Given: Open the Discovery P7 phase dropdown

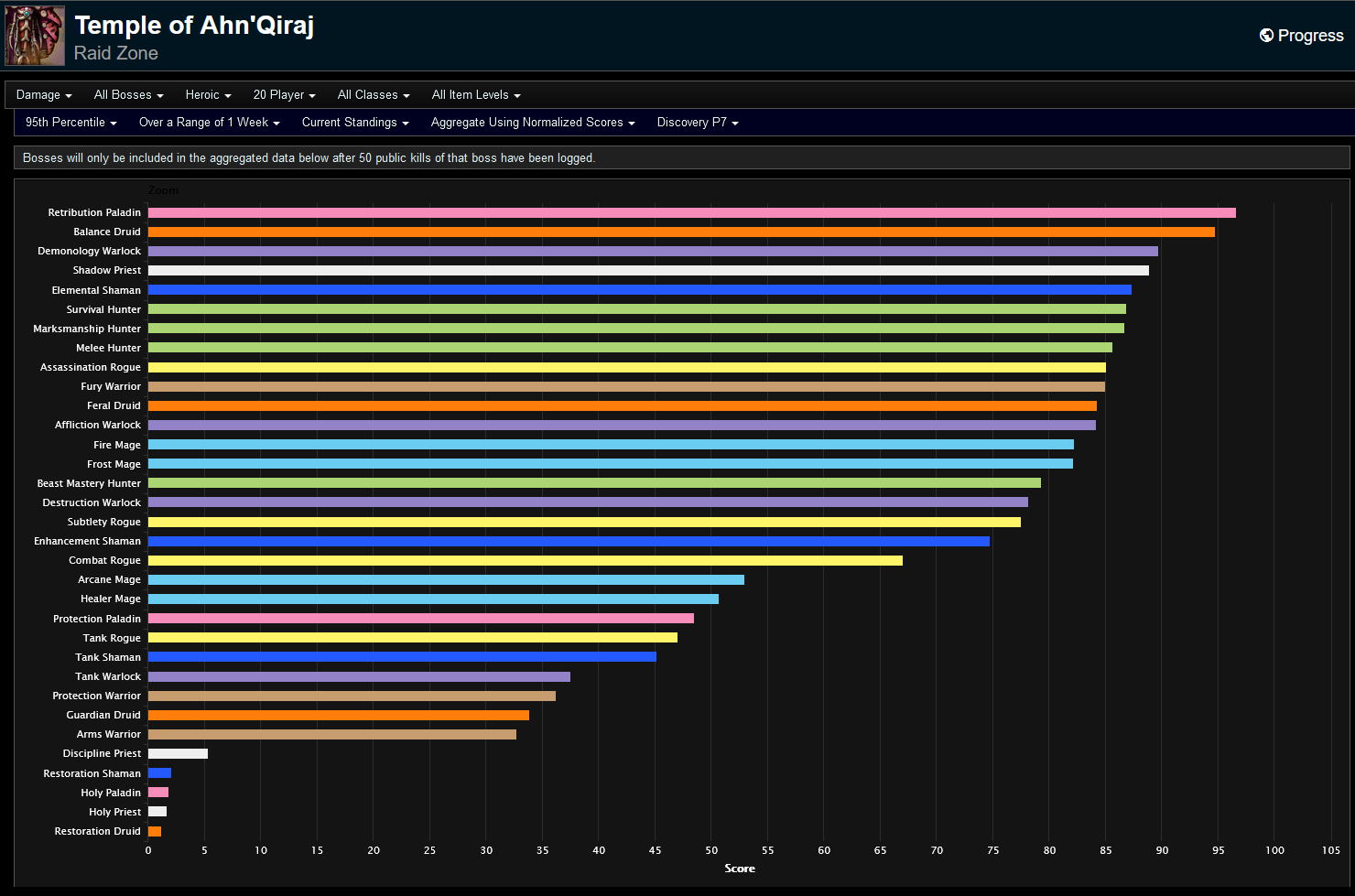Looking at the screenshot, I should pyautogui.click(x=698, y=122).
